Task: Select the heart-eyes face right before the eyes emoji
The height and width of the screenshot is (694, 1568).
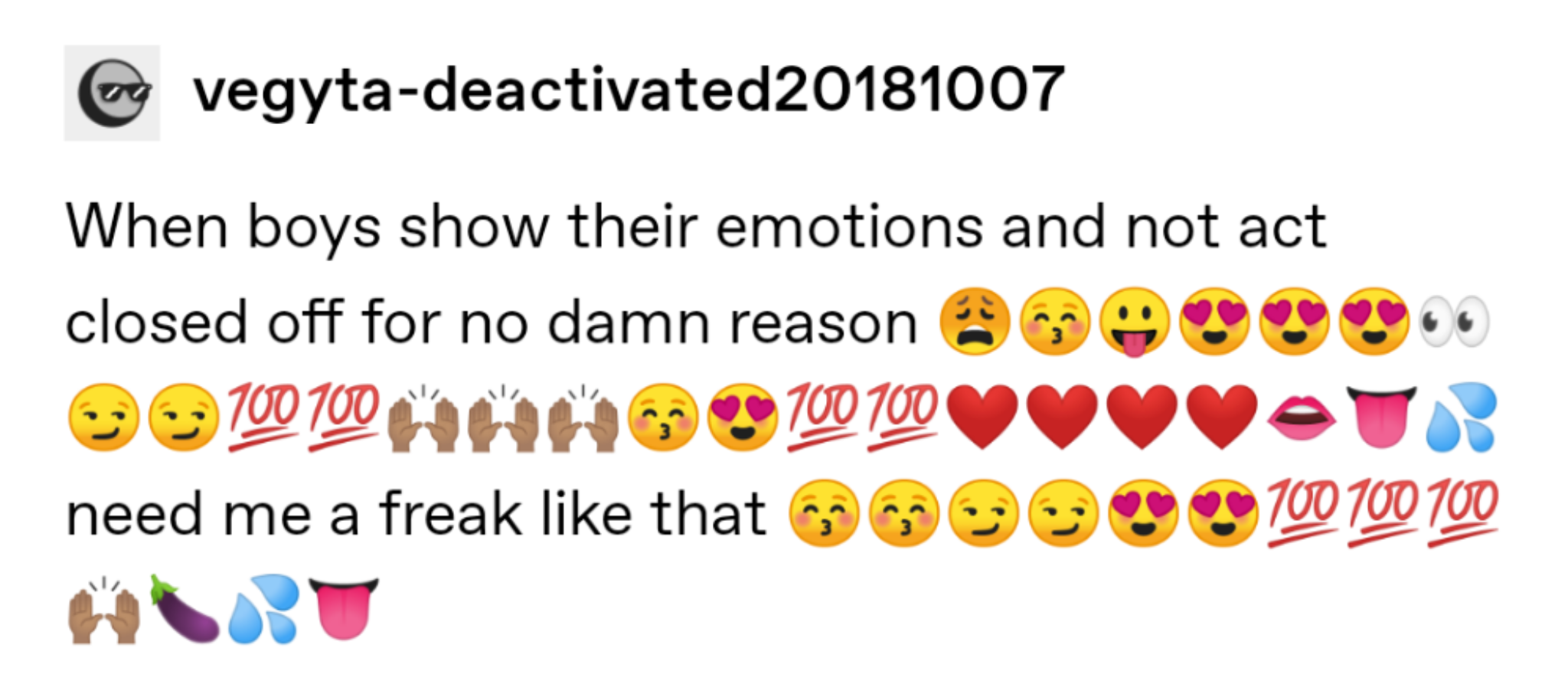Action: pos(1374,322)
